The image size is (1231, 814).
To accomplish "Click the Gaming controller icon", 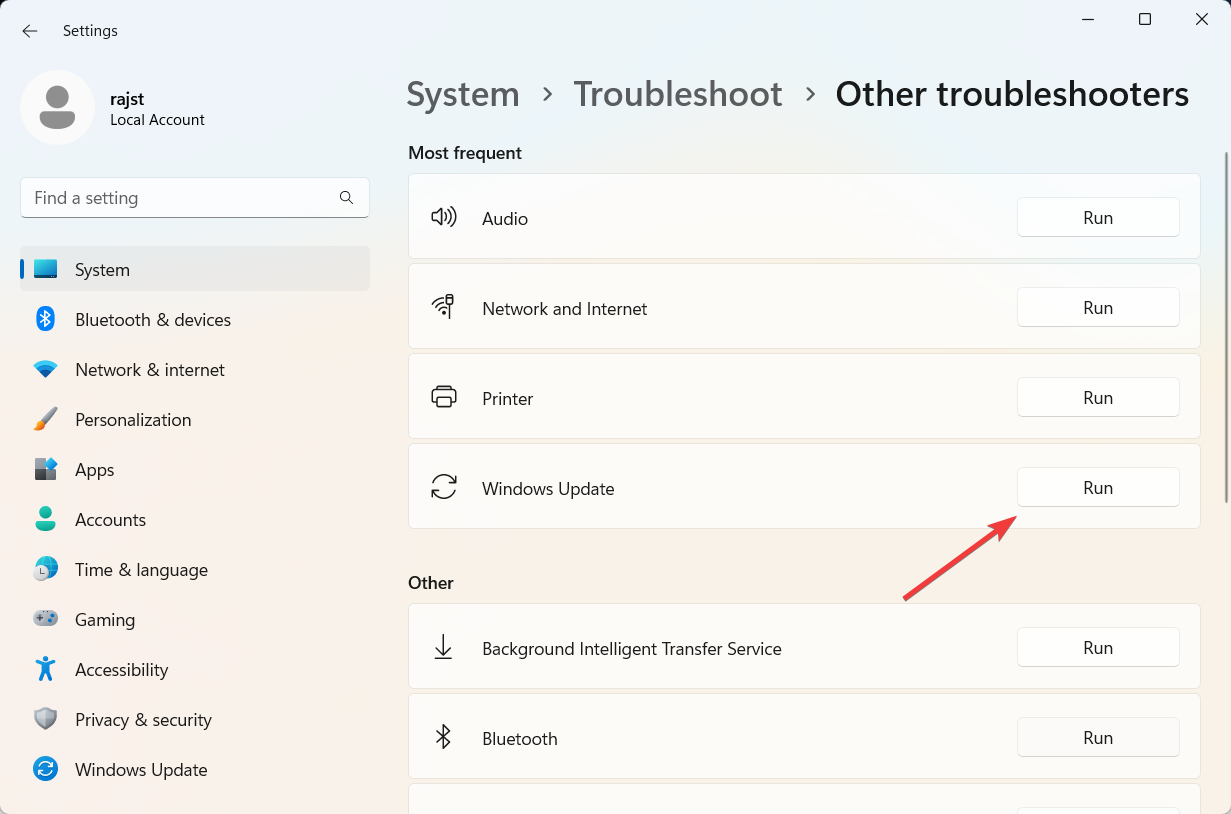I will 46,619.
